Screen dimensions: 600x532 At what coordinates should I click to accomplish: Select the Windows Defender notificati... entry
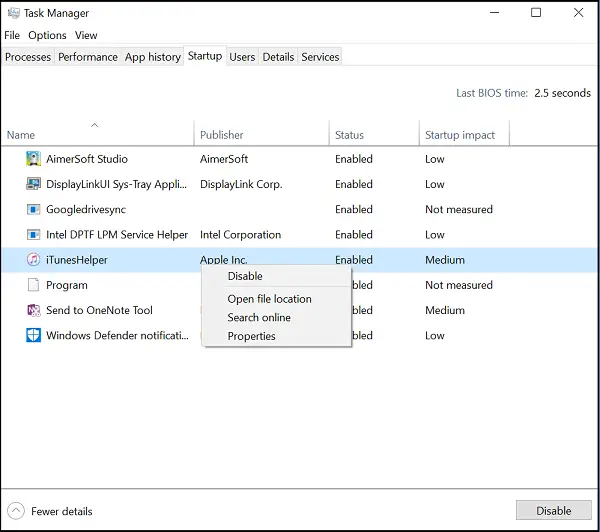pyautogui.click(x=117, y=335)
